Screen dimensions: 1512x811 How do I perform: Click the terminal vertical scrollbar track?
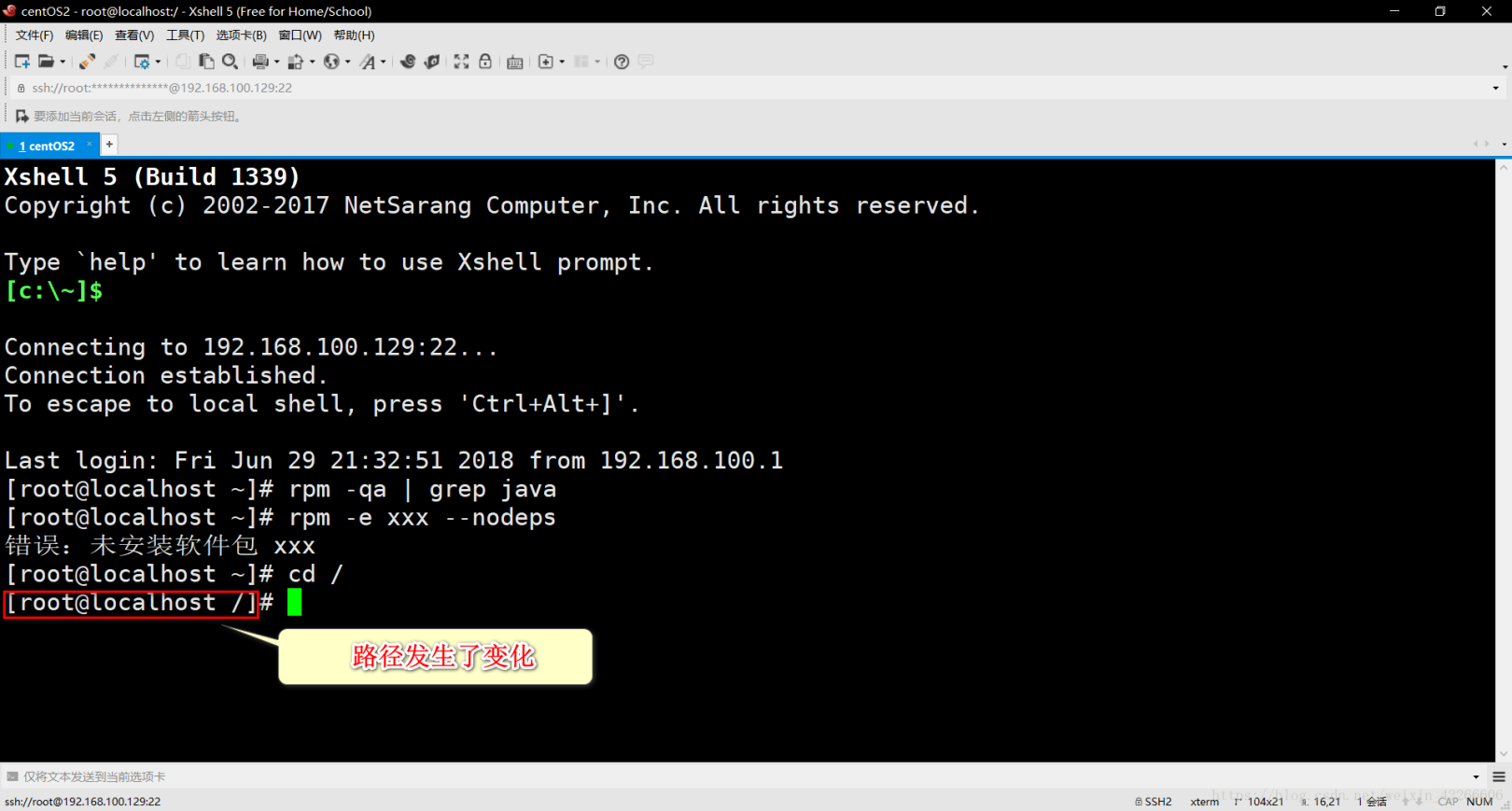[1503, 467]
